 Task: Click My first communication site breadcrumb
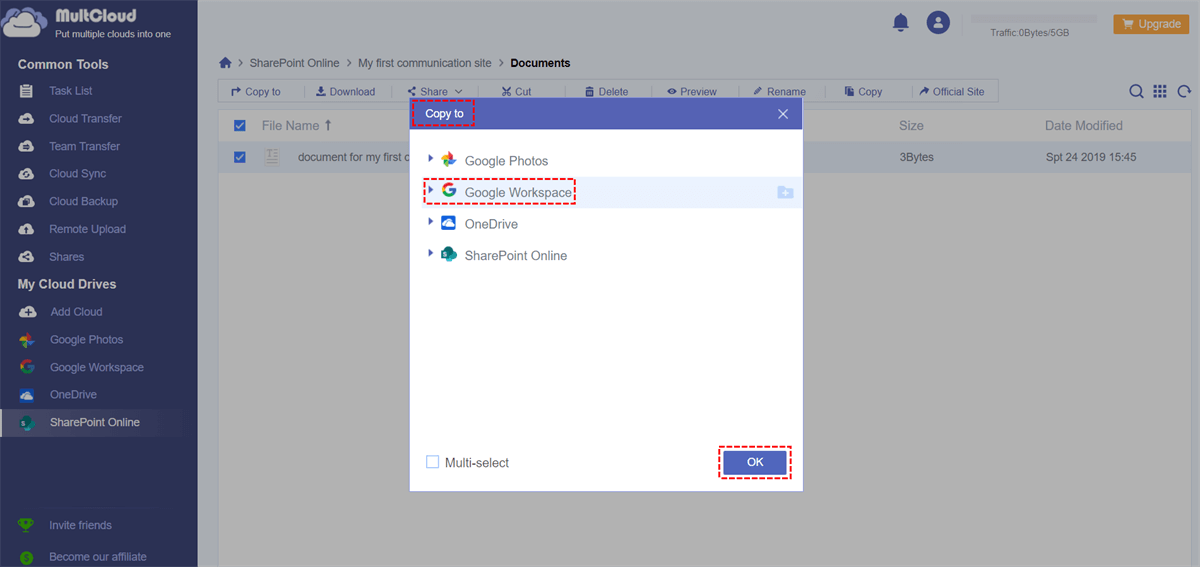tap(425, 63)
